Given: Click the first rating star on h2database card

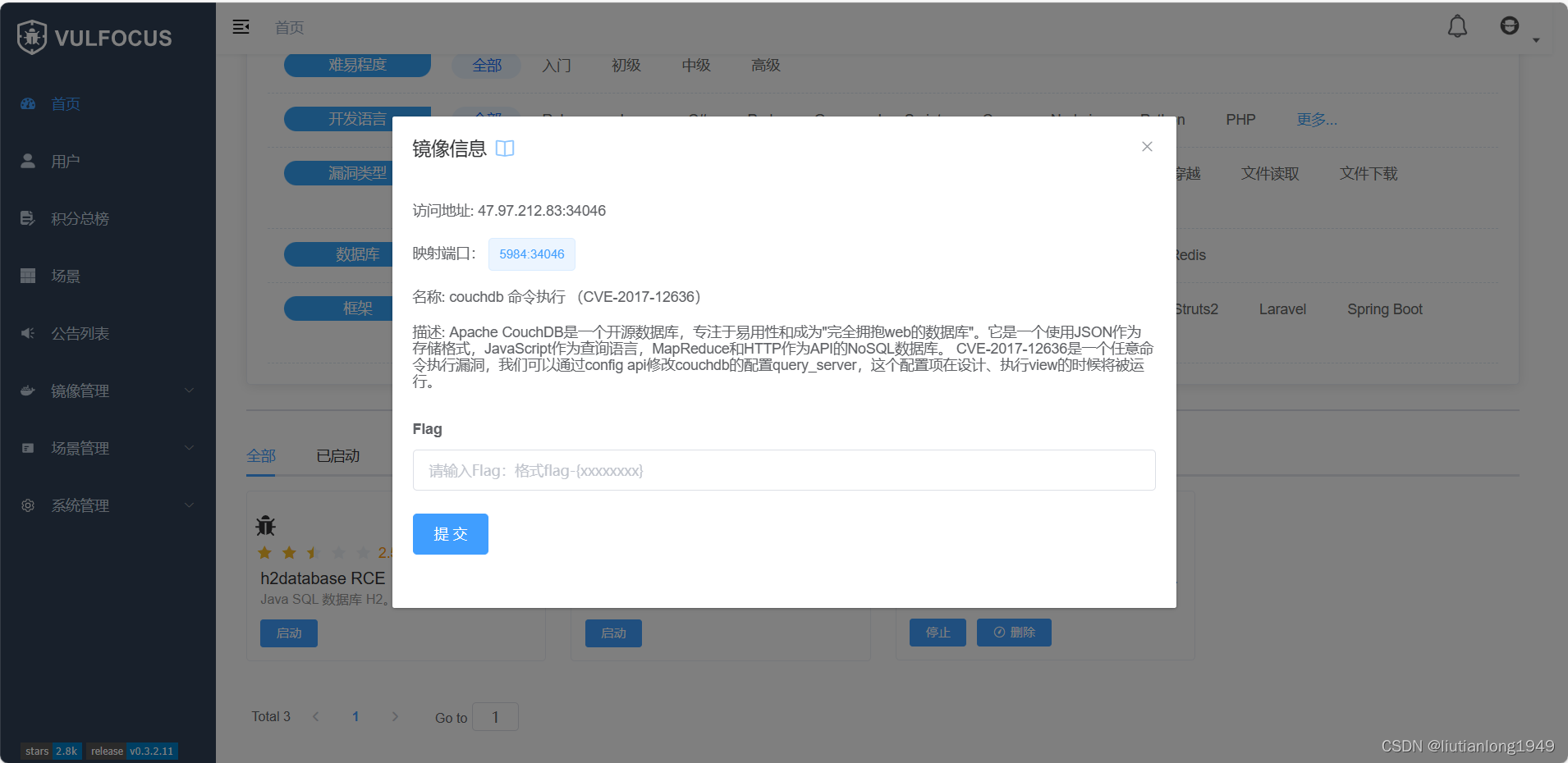Looking at the screenshot, I should pyautogui.click(x=265, y=553).
